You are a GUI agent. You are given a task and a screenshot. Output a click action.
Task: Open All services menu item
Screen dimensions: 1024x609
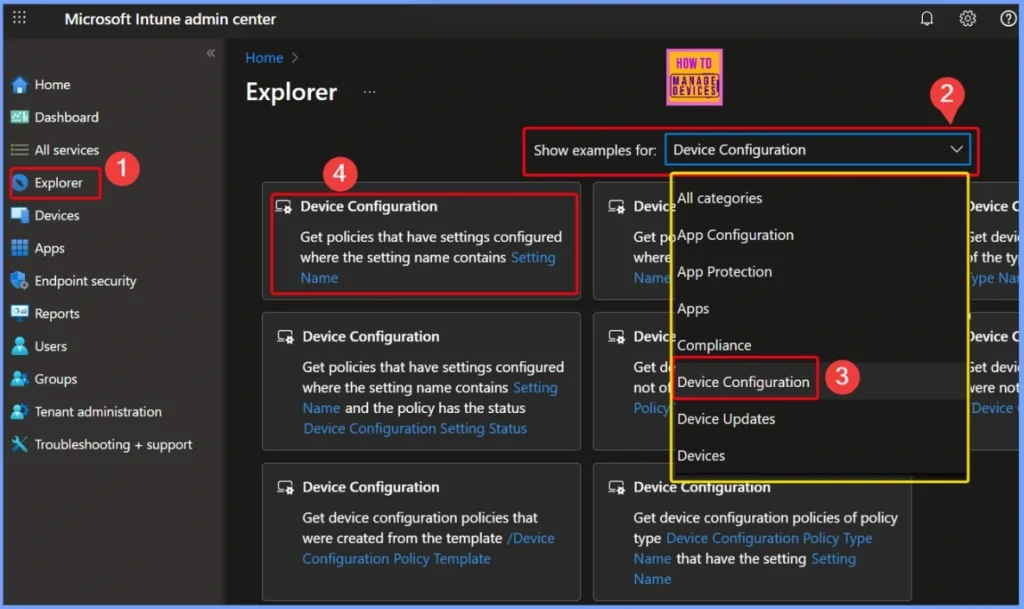(x=67, y=150)
